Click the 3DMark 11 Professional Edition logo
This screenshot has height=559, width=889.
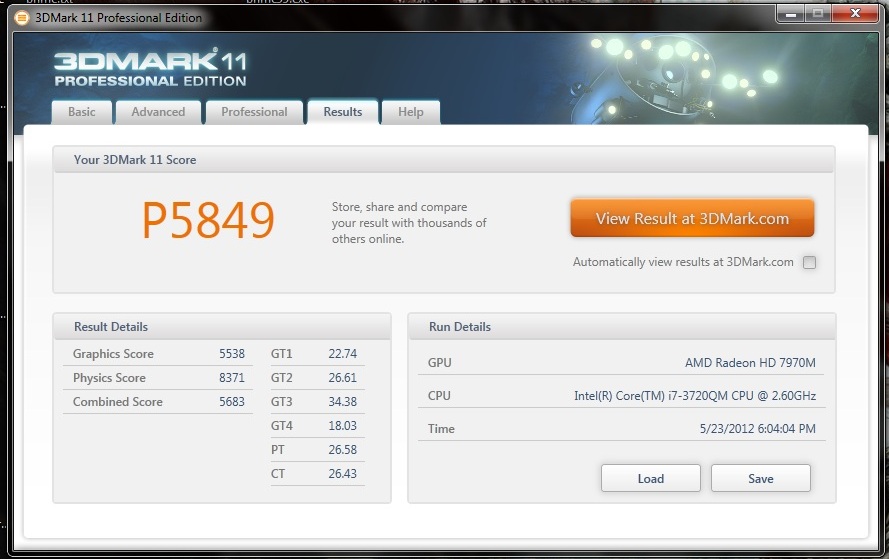(x=150, y=68)
